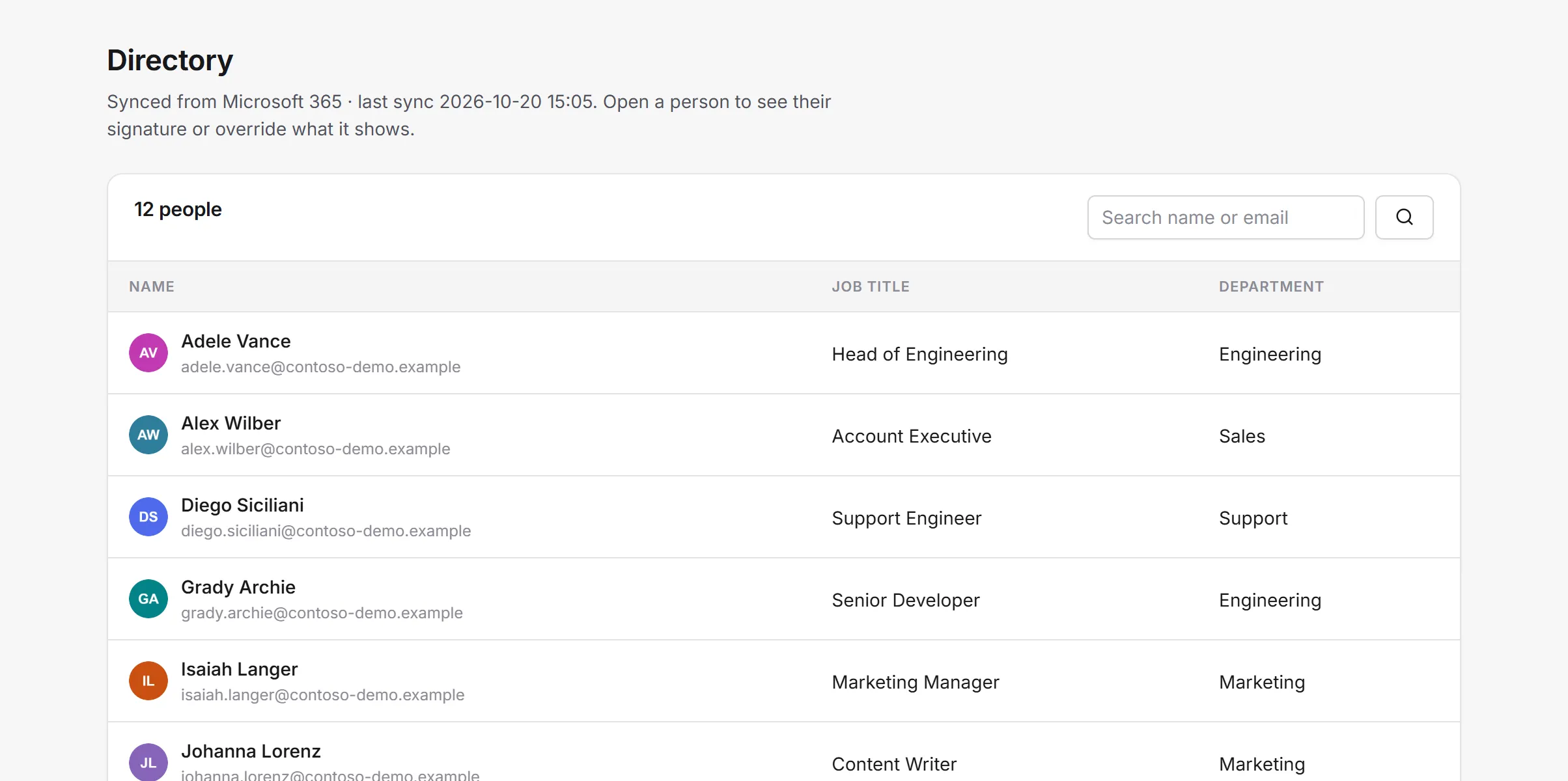Click Marketing department in Johanna Lorenz's row

(x=1262, y=764)
